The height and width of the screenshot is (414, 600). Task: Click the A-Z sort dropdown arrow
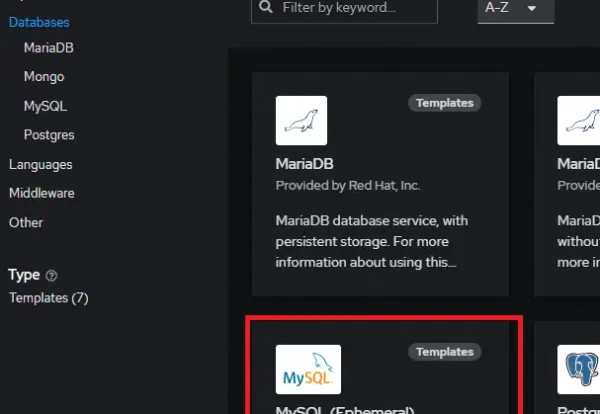coord(532,8)
